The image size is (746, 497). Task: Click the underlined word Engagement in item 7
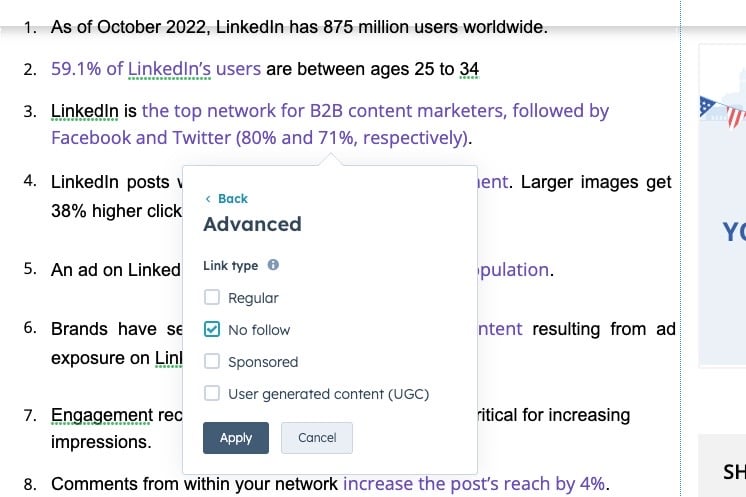[102, 415]
